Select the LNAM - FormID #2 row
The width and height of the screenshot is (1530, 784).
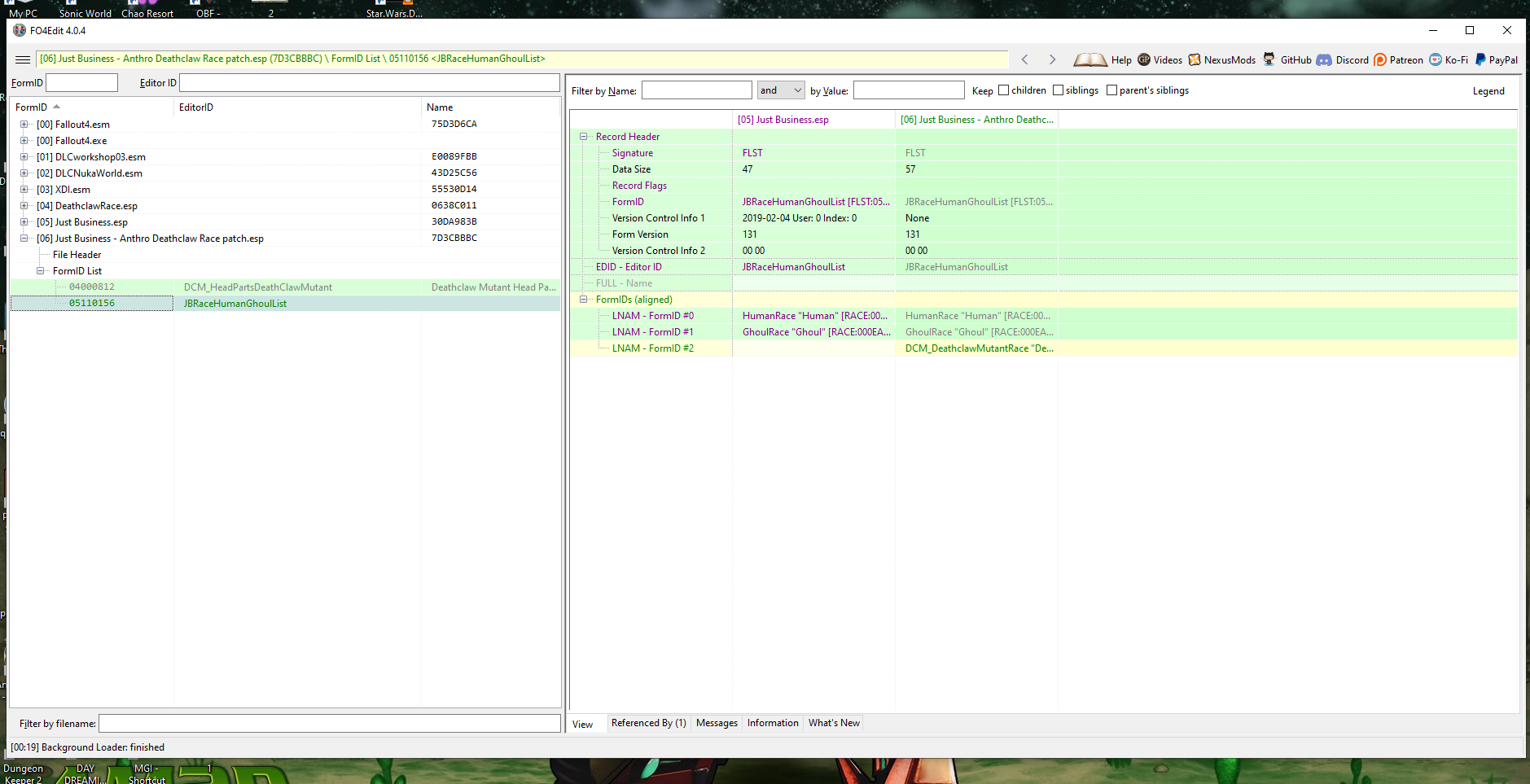point(1044,348)
